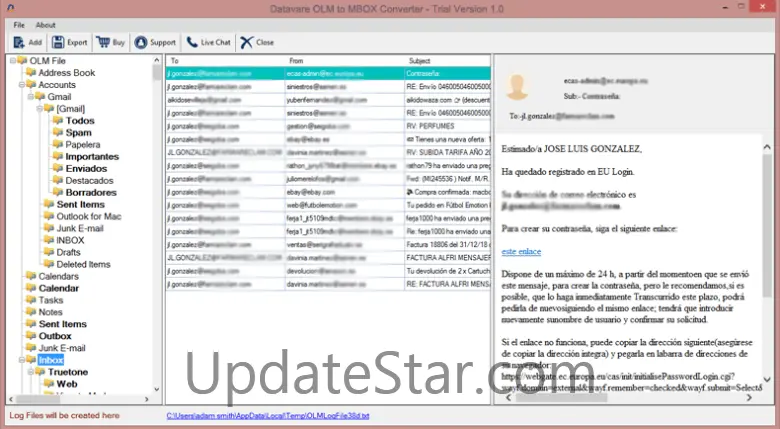Open the 'este enlace' link in the email
This screenshot has width=780, height=429.
point(521,251)
